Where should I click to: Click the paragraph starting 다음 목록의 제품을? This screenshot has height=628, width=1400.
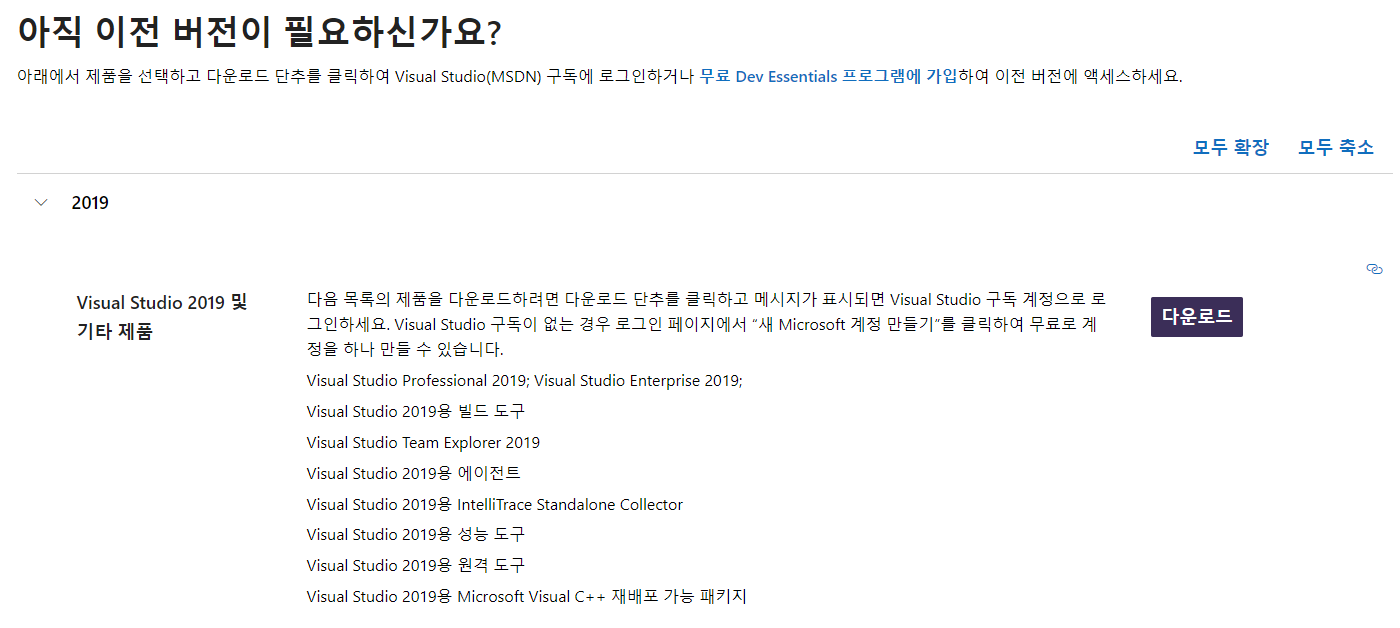tap(706, 325)
